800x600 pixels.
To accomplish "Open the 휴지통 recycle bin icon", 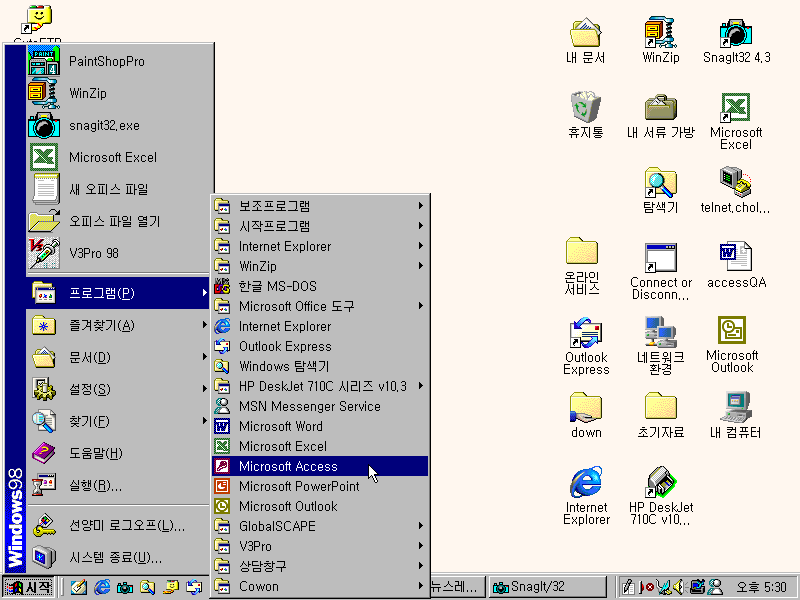I will point(585,116).
